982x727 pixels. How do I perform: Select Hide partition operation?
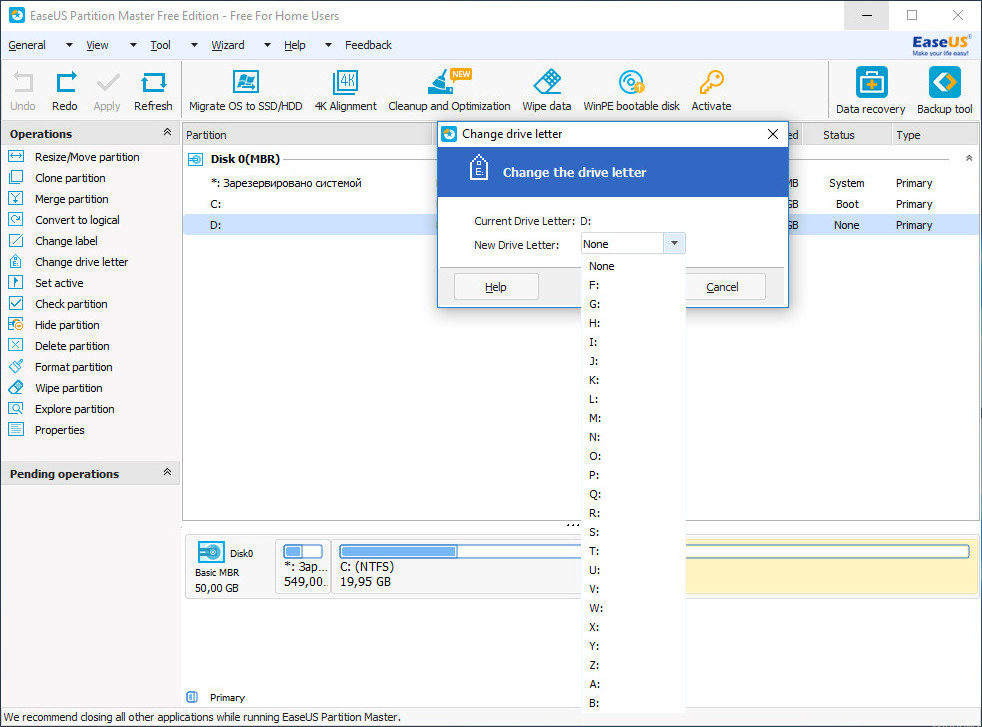67,325
